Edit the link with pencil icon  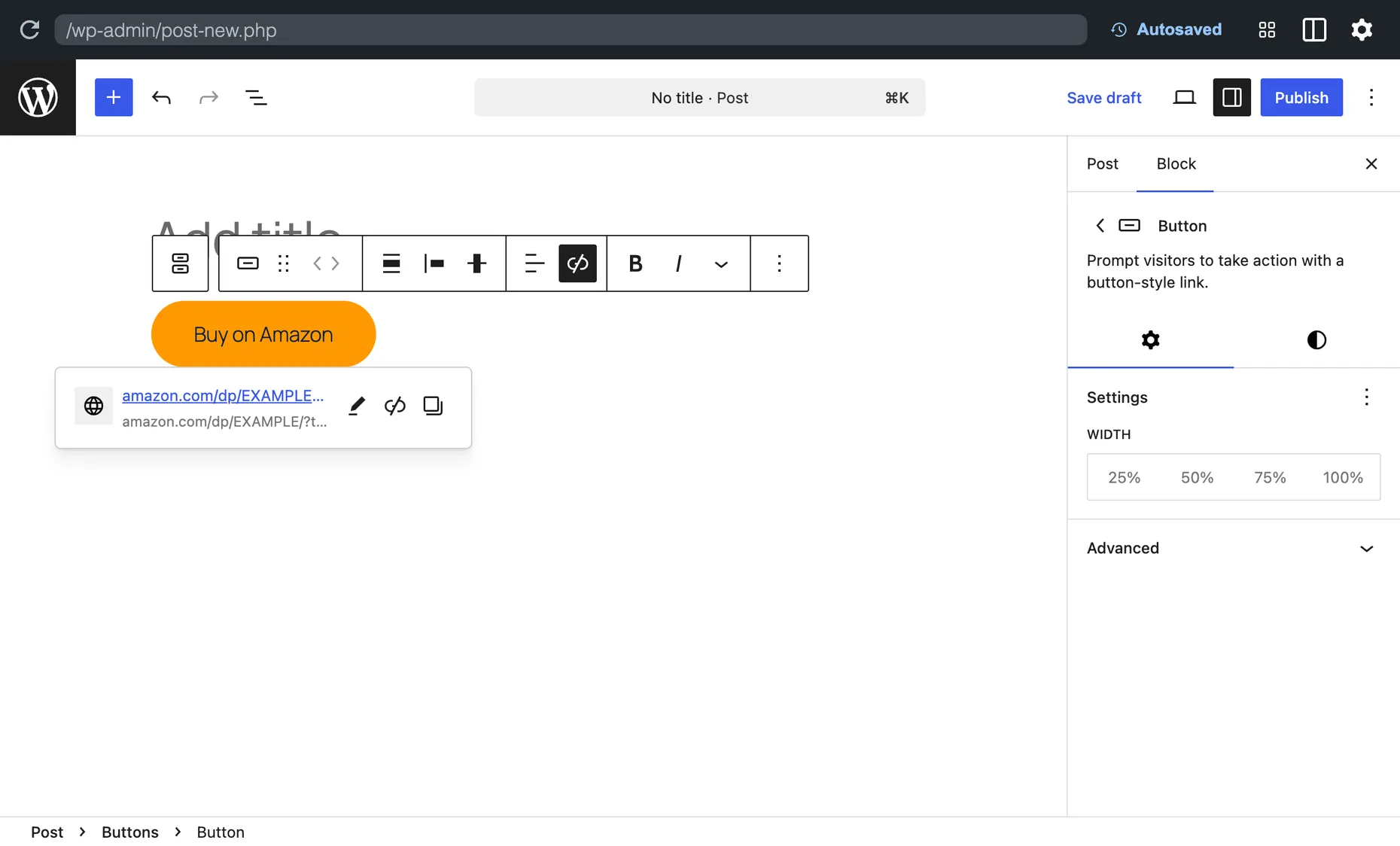[x=357, y=406]
